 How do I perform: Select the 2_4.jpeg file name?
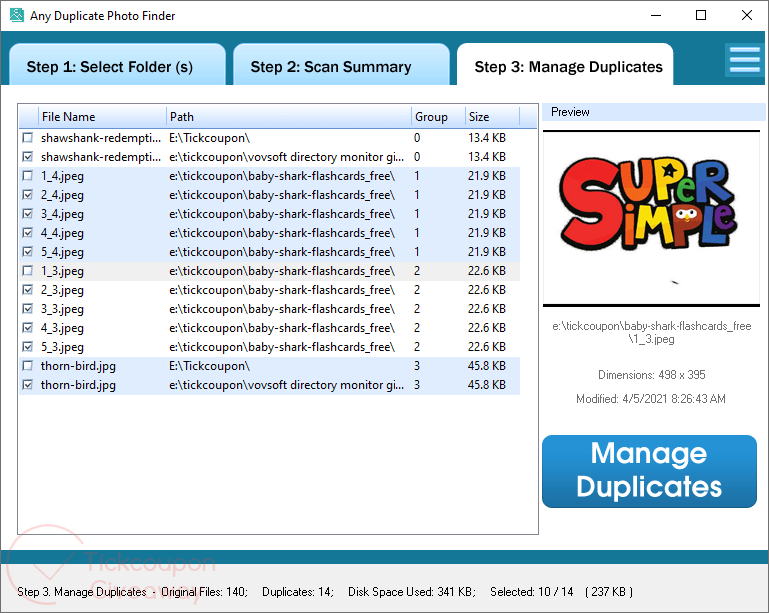62,195
